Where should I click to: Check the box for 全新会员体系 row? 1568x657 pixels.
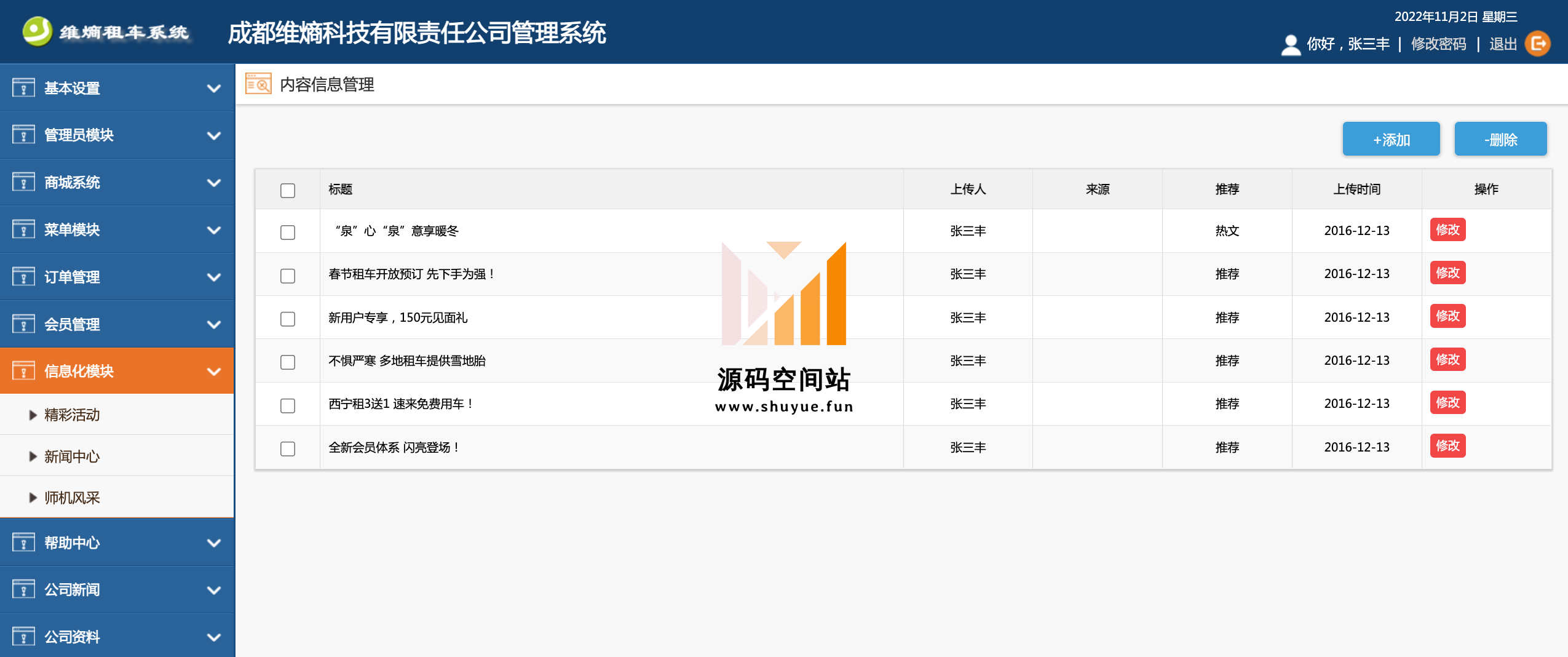click(x=288, y=448)
